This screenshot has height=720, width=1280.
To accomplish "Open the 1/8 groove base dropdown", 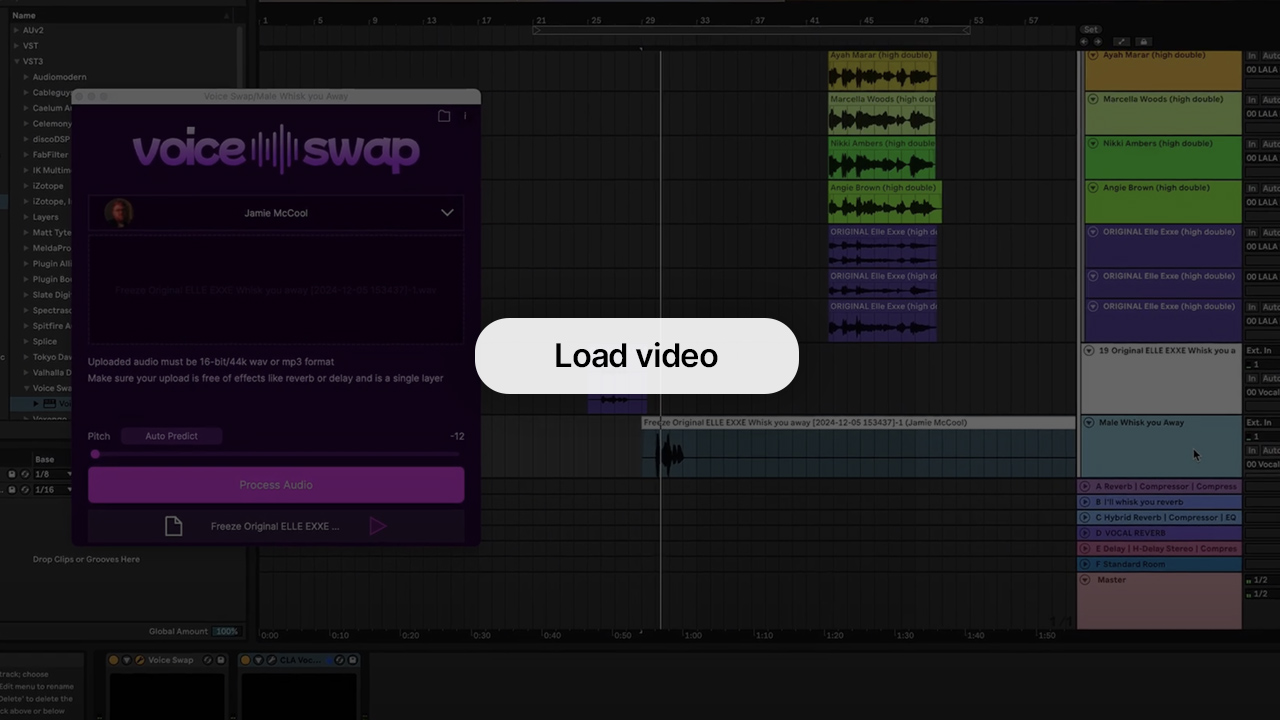I will coord(53,474).
